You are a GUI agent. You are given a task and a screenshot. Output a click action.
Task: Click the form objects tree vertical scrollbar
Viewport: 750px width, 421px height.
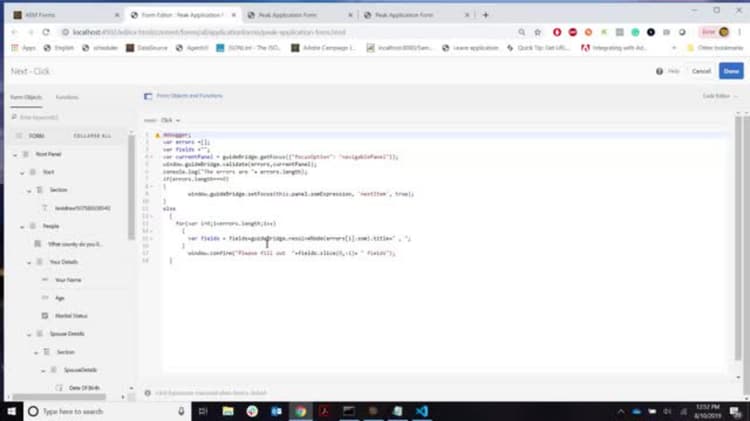(x=131, y=189)
